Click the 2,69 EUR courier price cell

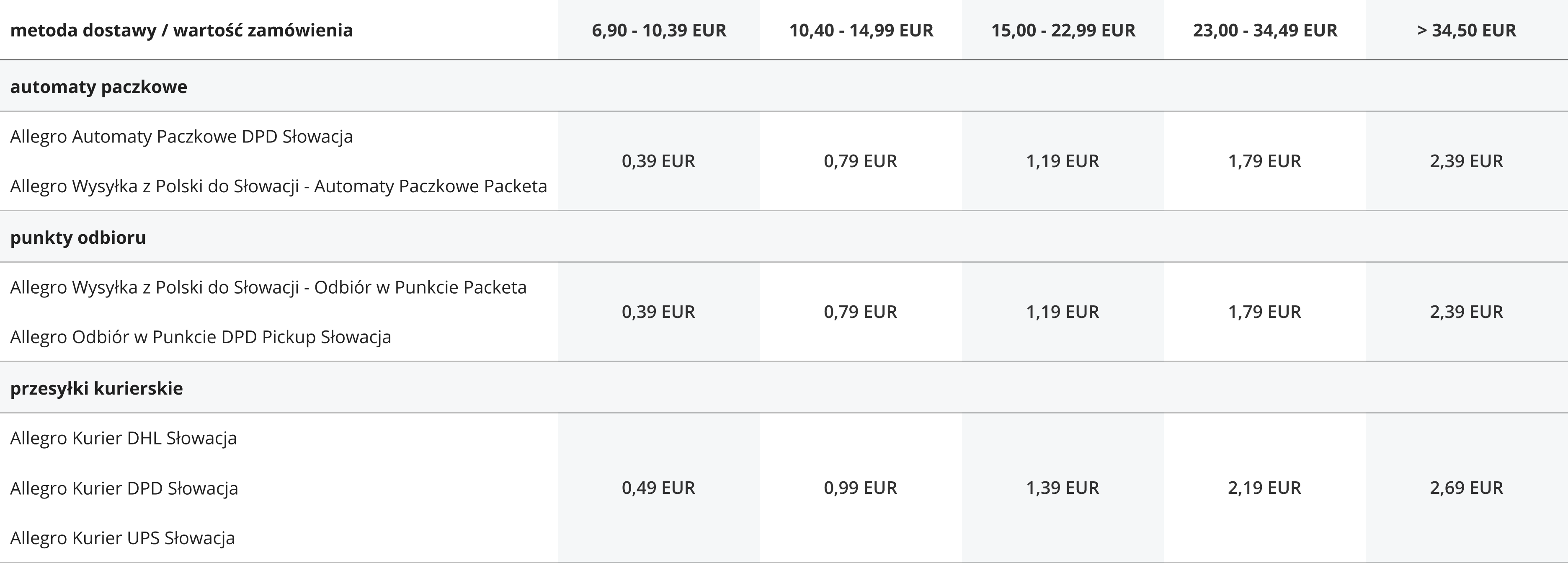(x=1466, y=488)
